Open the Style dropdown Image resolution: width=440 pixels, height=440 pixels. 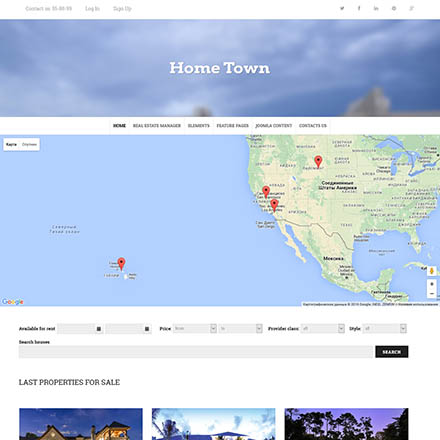384,328
